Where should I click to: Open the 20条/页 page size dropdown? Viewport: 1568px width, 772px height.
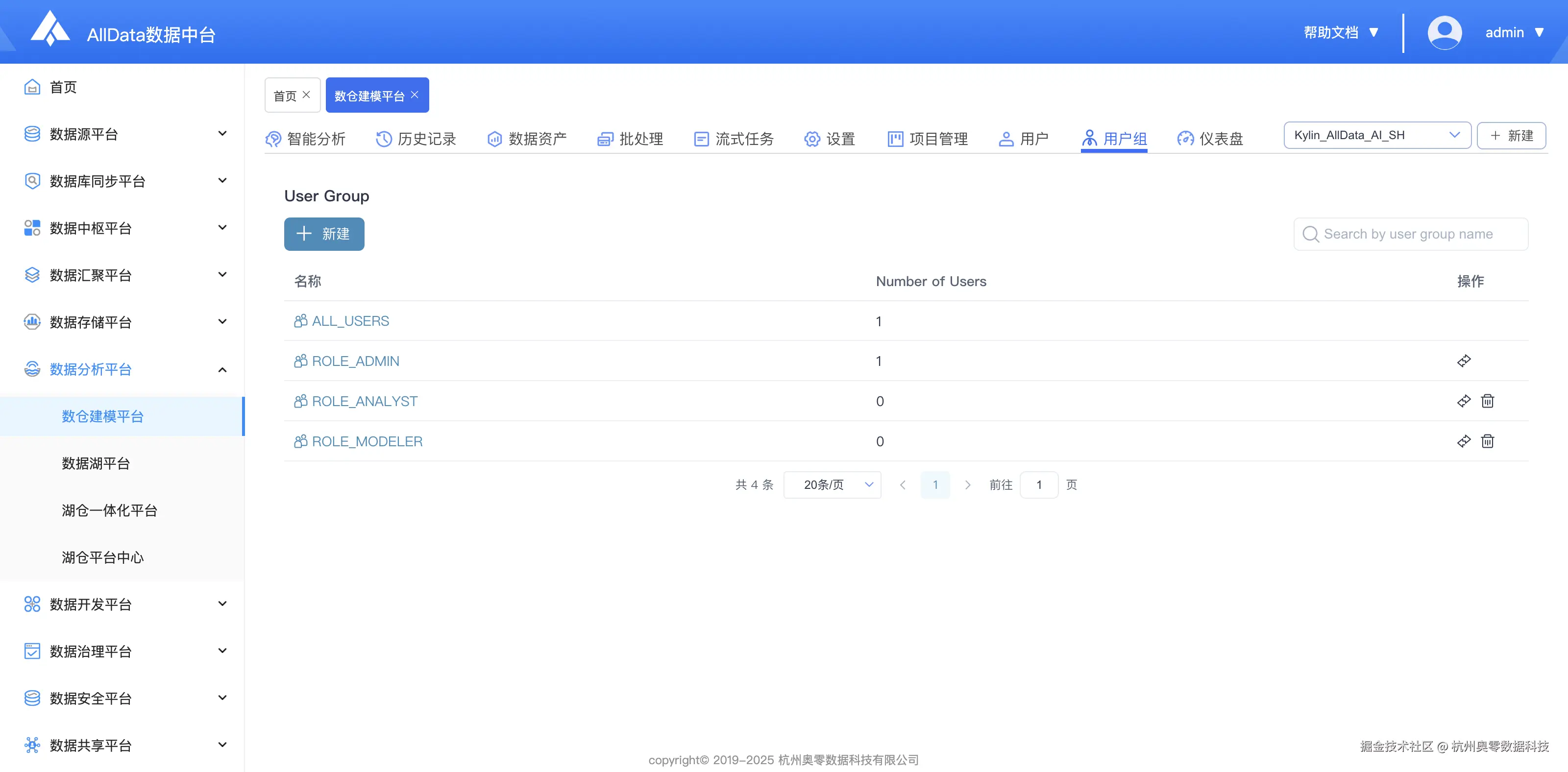click(x=832, y=485)
